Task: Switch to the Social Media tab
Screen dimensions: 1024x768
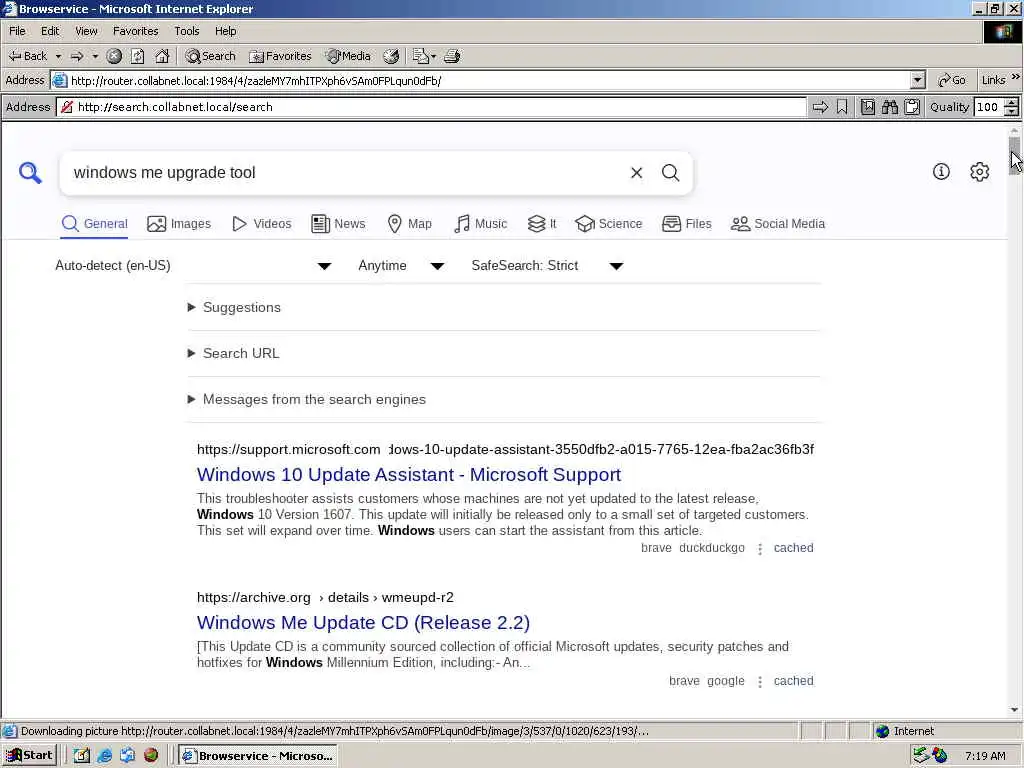Action: click(x=778, y=224)
